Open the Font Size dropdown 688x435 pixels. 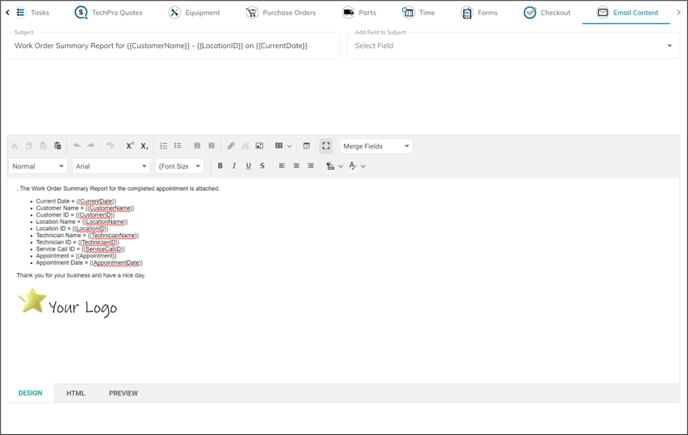click(179, 166)
